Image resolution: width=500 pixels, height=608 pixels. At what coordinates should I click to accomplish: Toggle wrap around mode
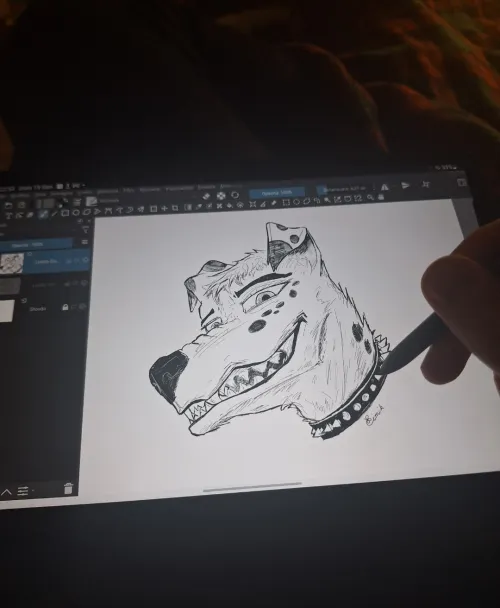pos(426,184)
